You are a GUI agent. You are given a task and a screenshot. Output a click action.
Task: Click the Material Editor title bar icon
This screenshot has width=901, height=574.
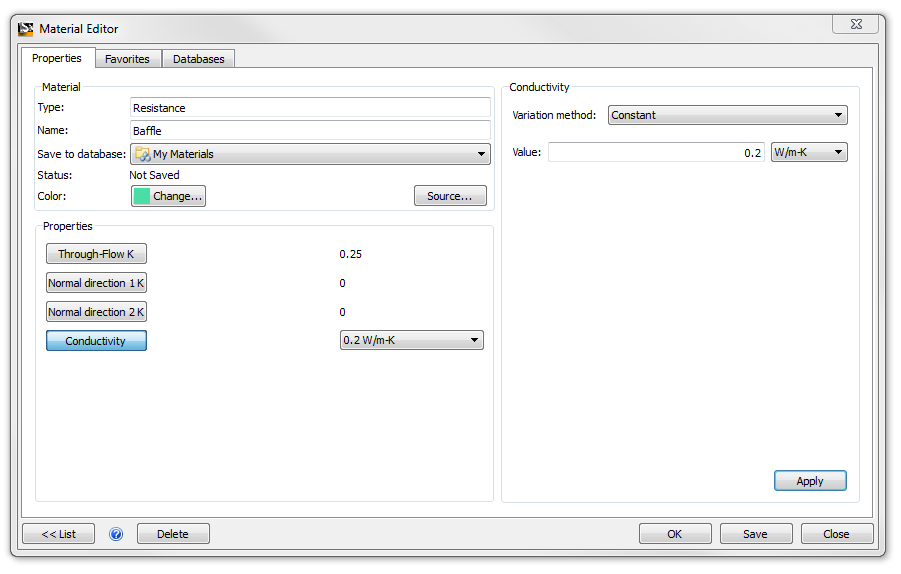pos(25,29)
